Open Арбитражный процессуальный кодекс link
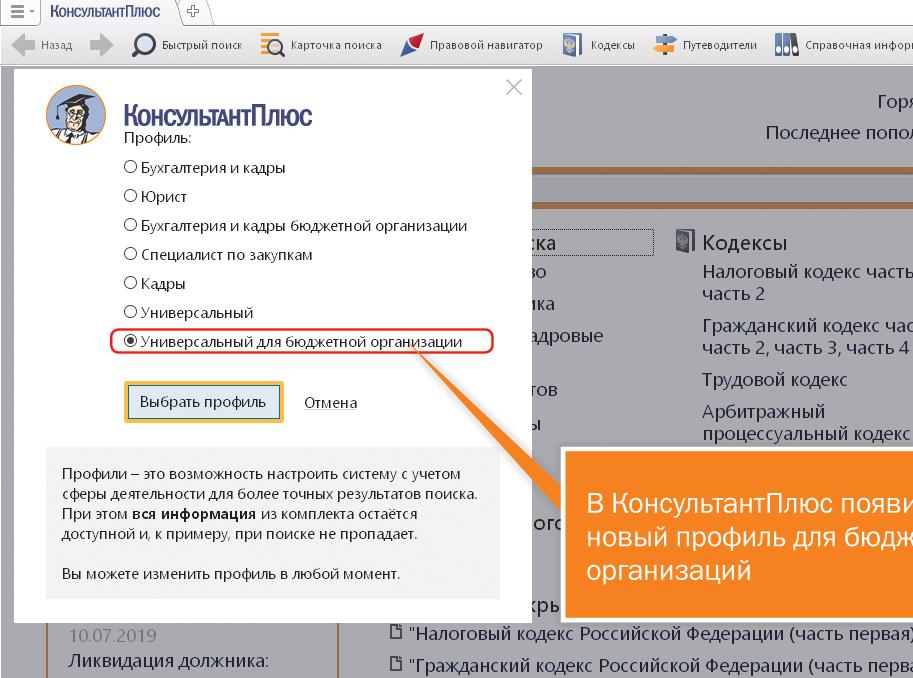Viewport: 913px width, 678px height. point(806,423)
